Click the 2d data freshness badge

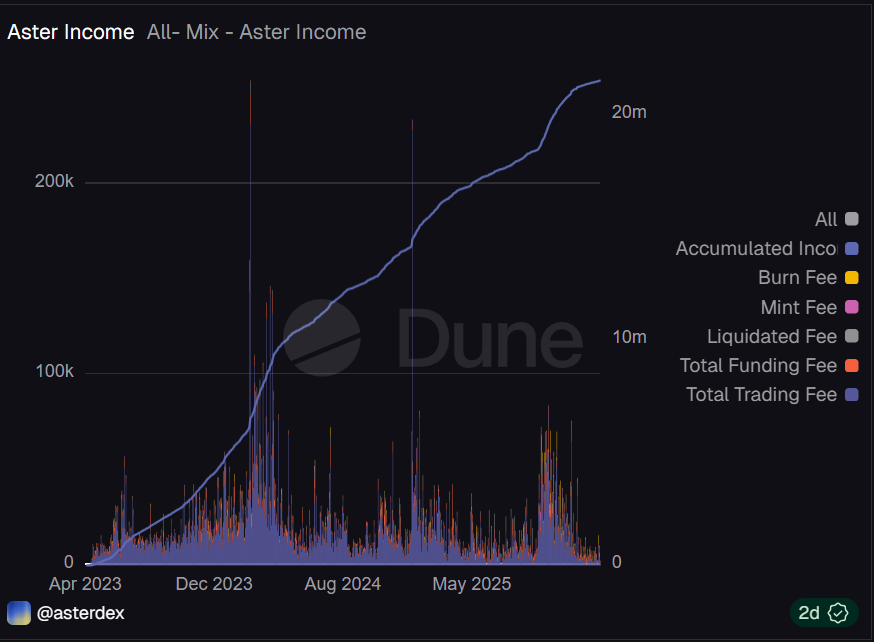pos(824,613)
